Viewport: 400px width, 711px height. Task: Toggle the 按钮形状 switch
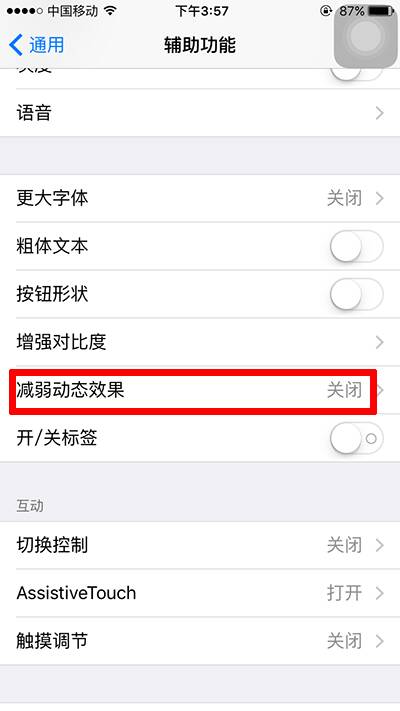point(356,294)
